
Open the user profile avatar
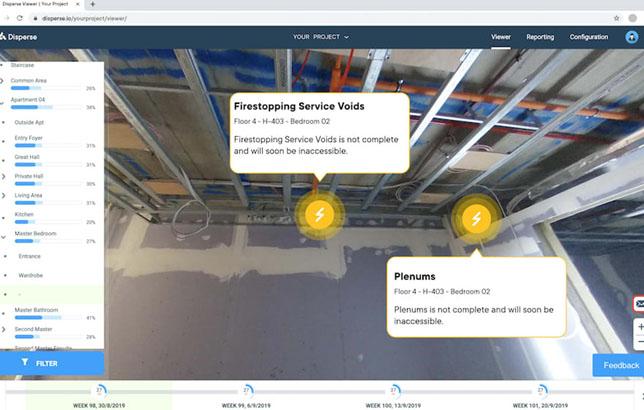[x=631, y=37]
